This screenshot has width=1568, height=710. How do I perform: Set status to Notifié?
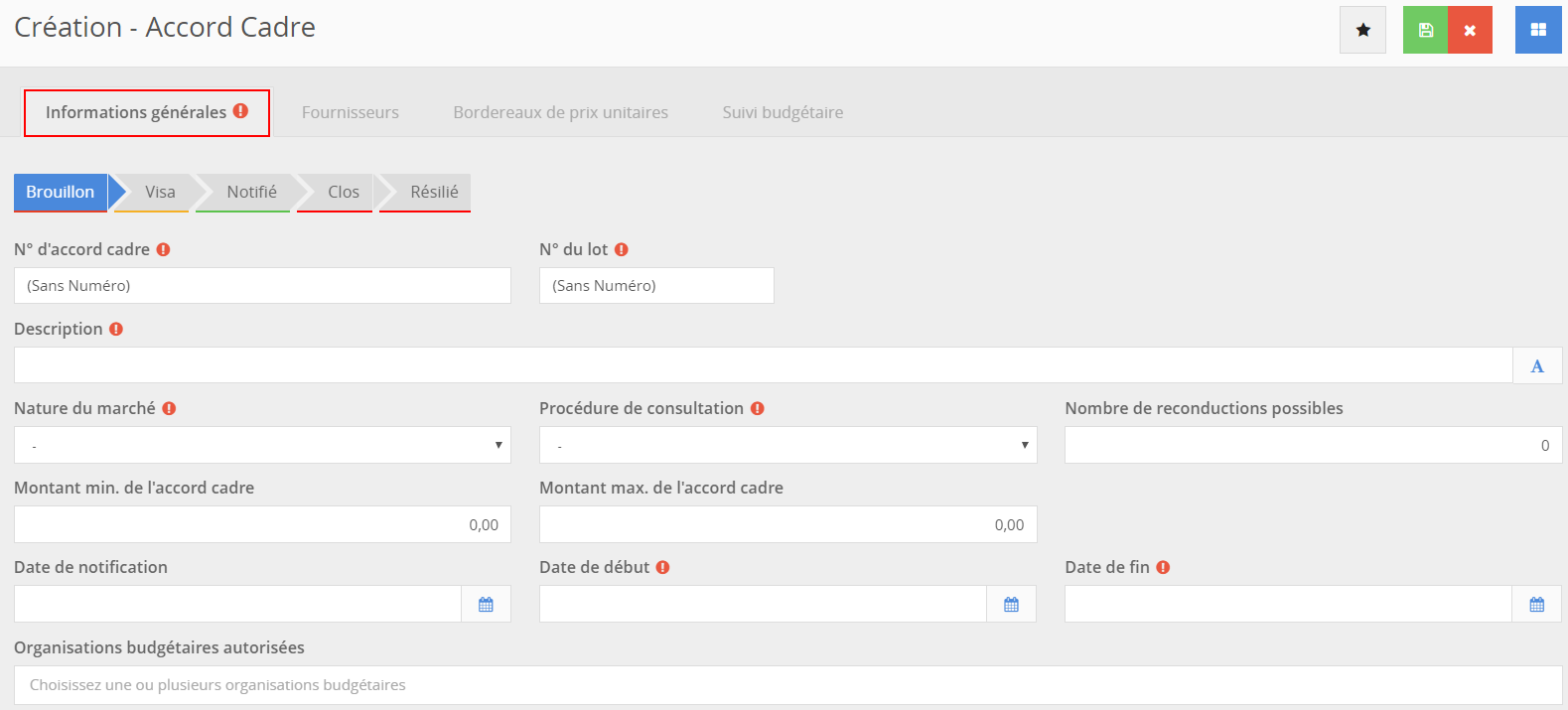(251, 192)
